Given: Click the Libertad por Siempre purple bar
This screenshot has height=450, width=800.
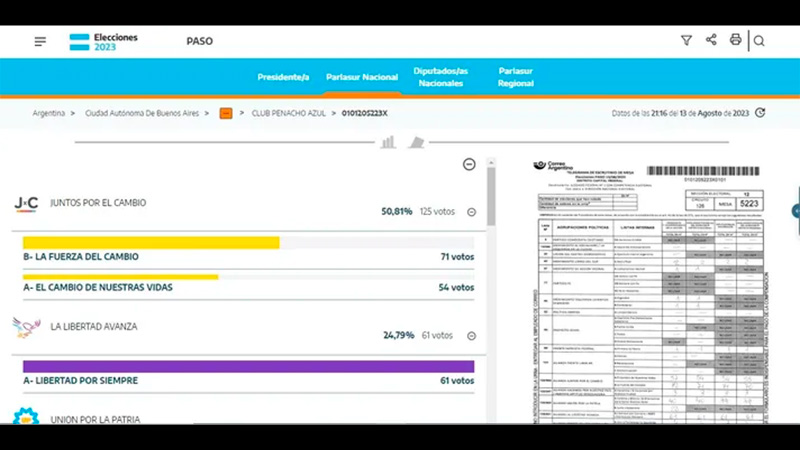Looking at the screenshot, I should pos(248,366).
